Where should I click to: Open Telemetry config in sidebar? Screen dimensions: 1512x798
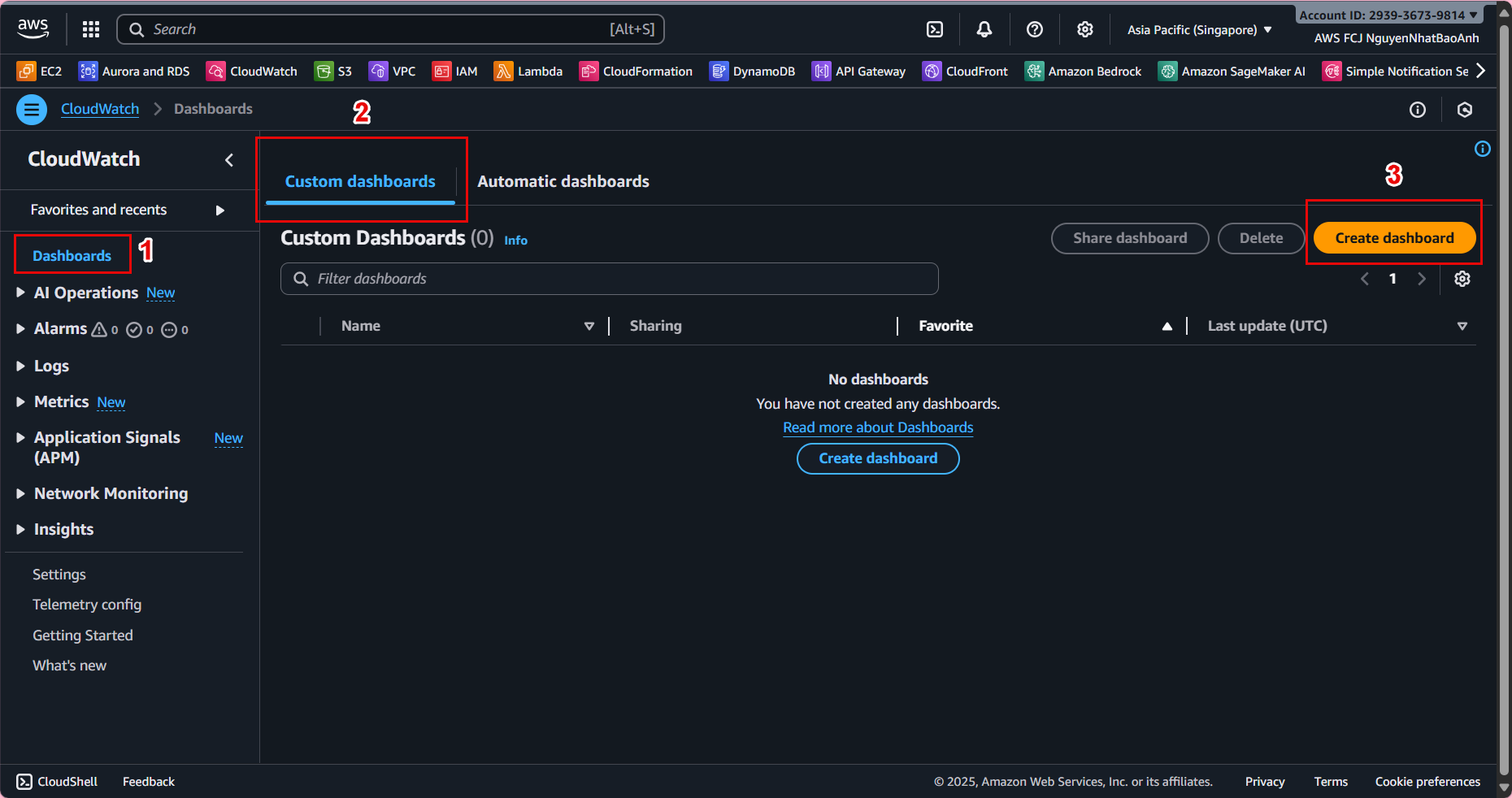coord(87,605)
